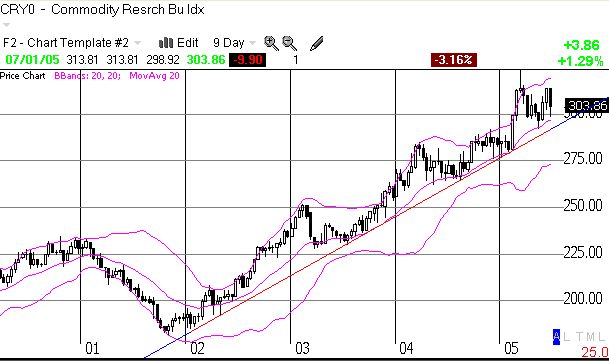Image resolution: width=609 pixels, height=361 pixels.
Task: Click the Edit button label
Action: click(x=188, y=42)
